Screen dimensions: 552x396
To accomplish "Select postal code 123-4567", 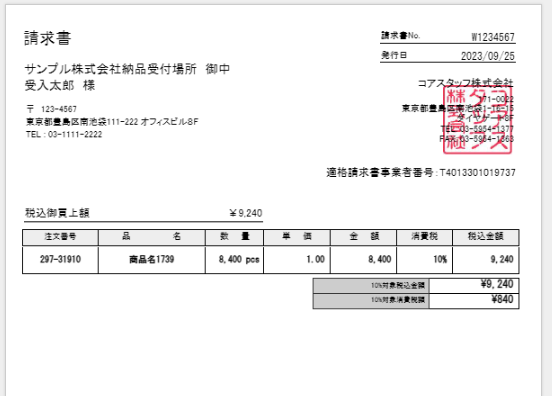I will [x=59, y=109].
